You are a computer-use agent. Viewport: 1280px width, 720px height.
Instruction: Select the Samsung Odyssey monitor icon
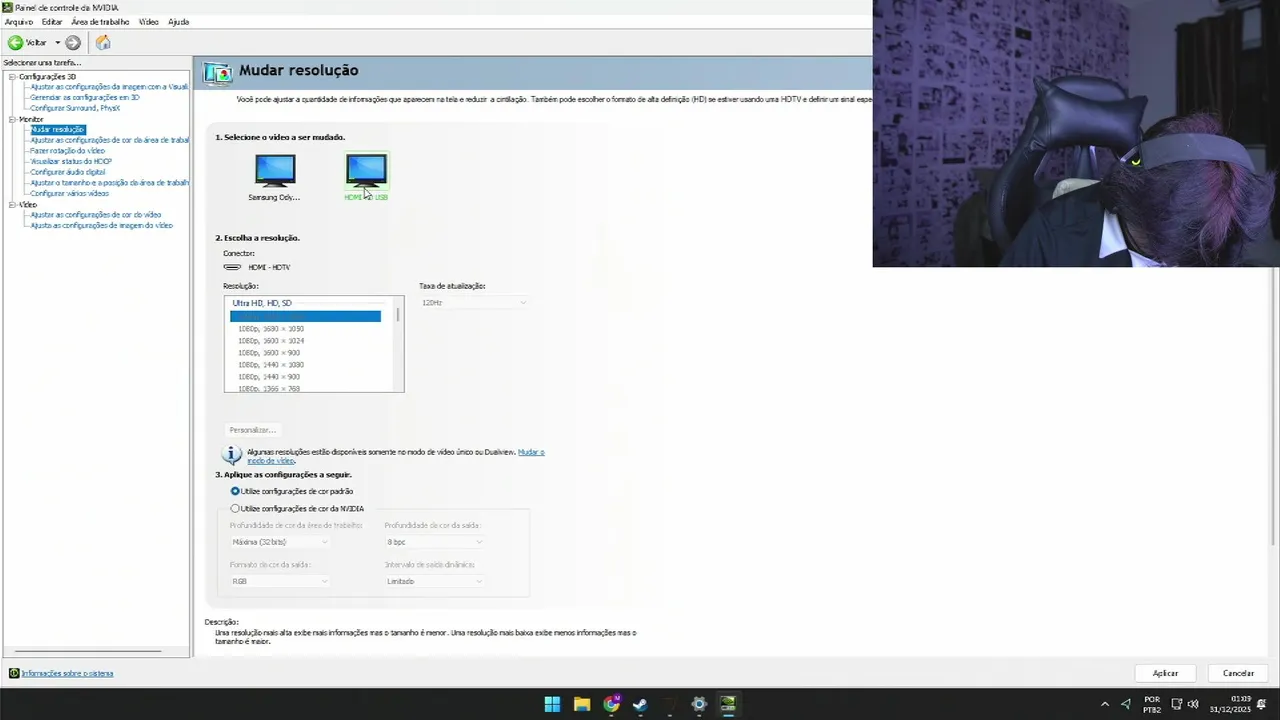click(275, 171)
